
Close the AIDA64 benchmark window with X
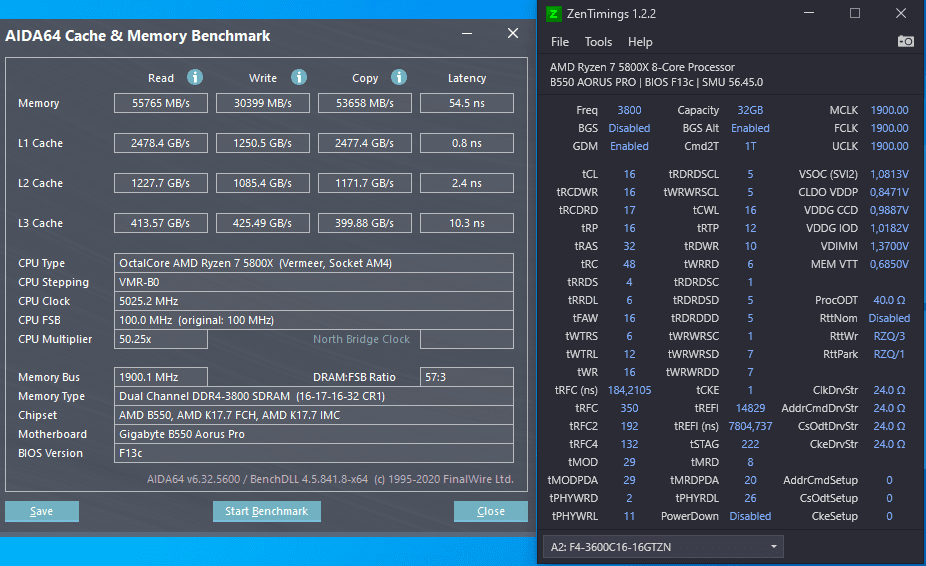513,34
